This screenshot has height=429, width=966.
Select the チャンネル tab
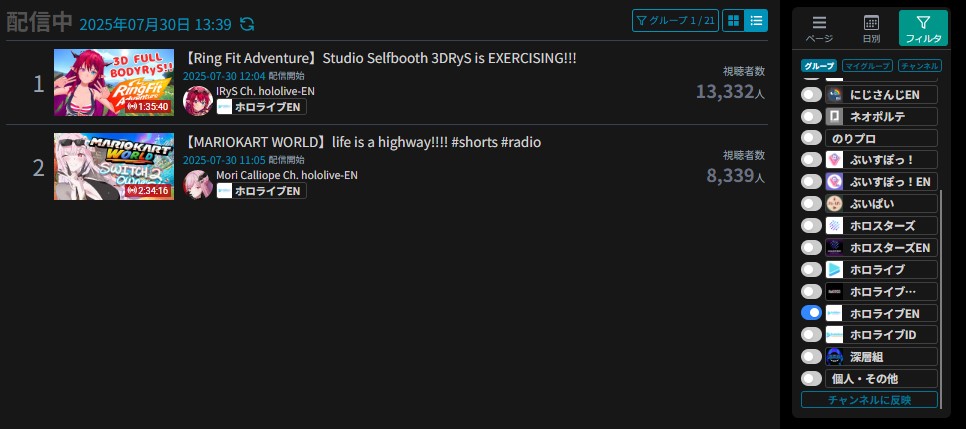click(918, 66)
